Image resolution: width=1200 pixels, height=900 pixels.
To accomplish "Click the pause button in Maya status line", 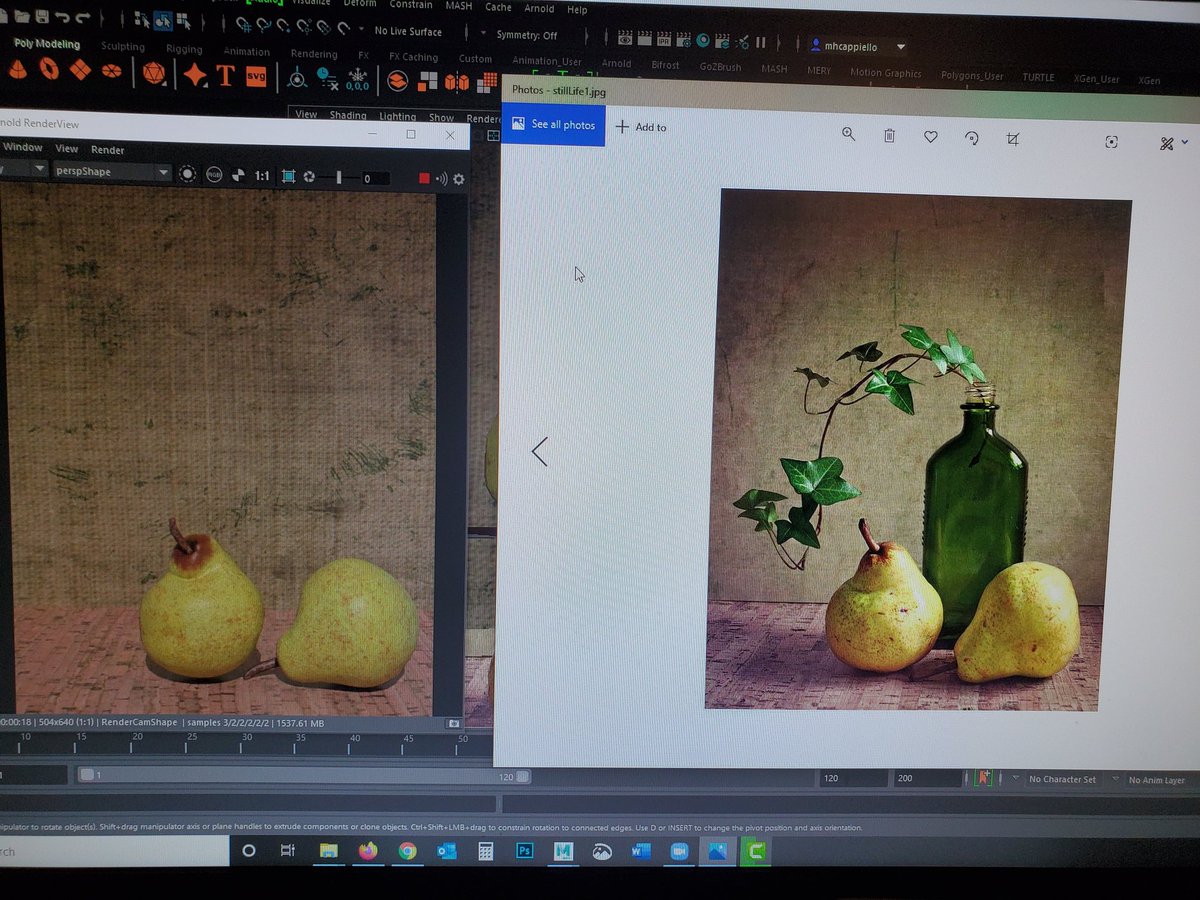I will click(760, 43).
